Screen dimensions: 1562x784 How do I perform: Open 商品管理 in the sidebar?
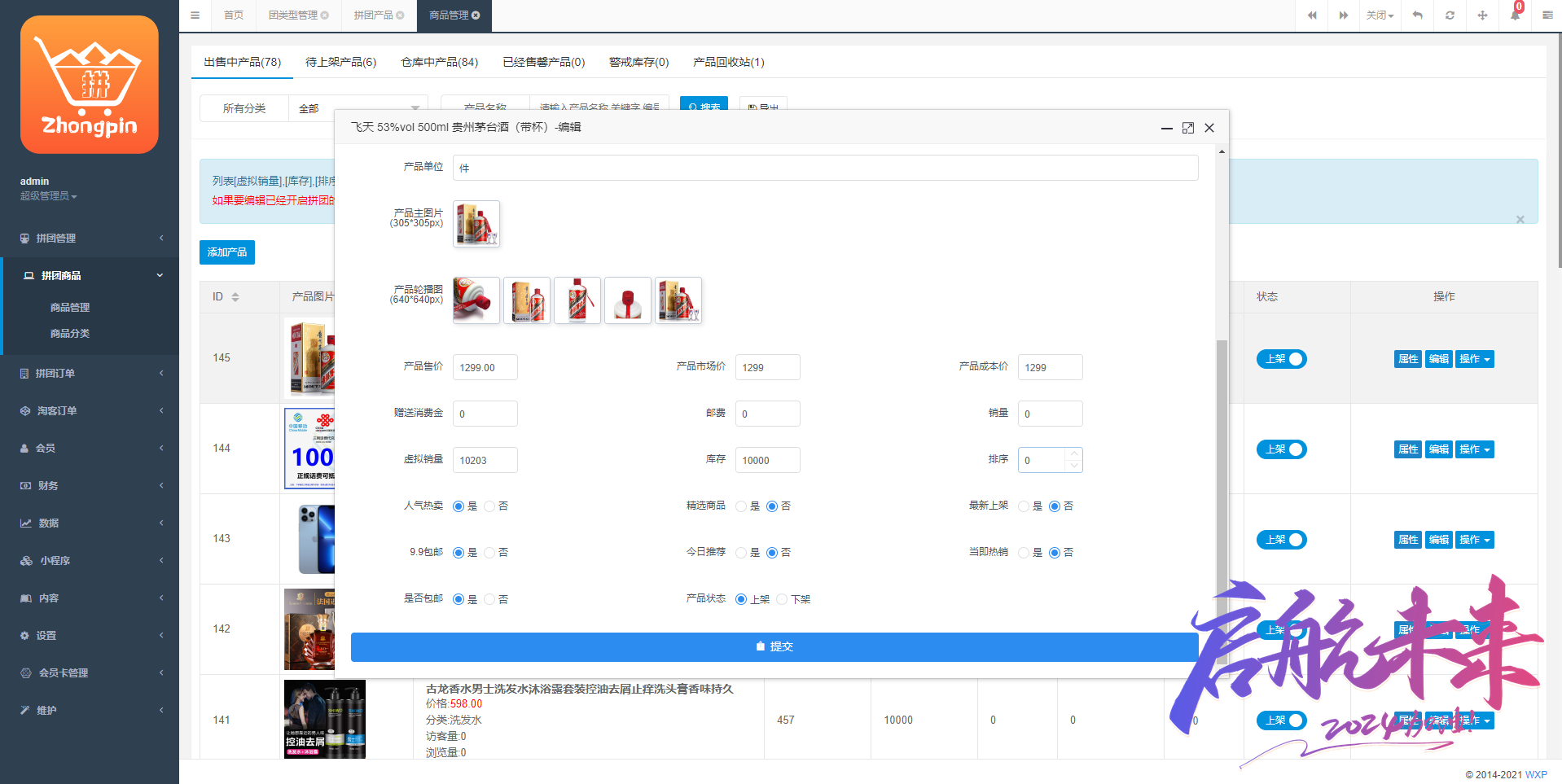tap(70, 308)
